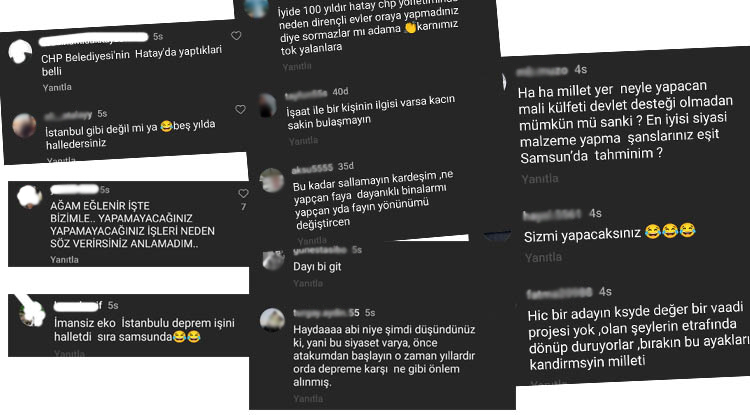This screenshot has width=750, height=415.
Task: Reply to Ha ha millet yer comment
Action: [x=540, y=179]
